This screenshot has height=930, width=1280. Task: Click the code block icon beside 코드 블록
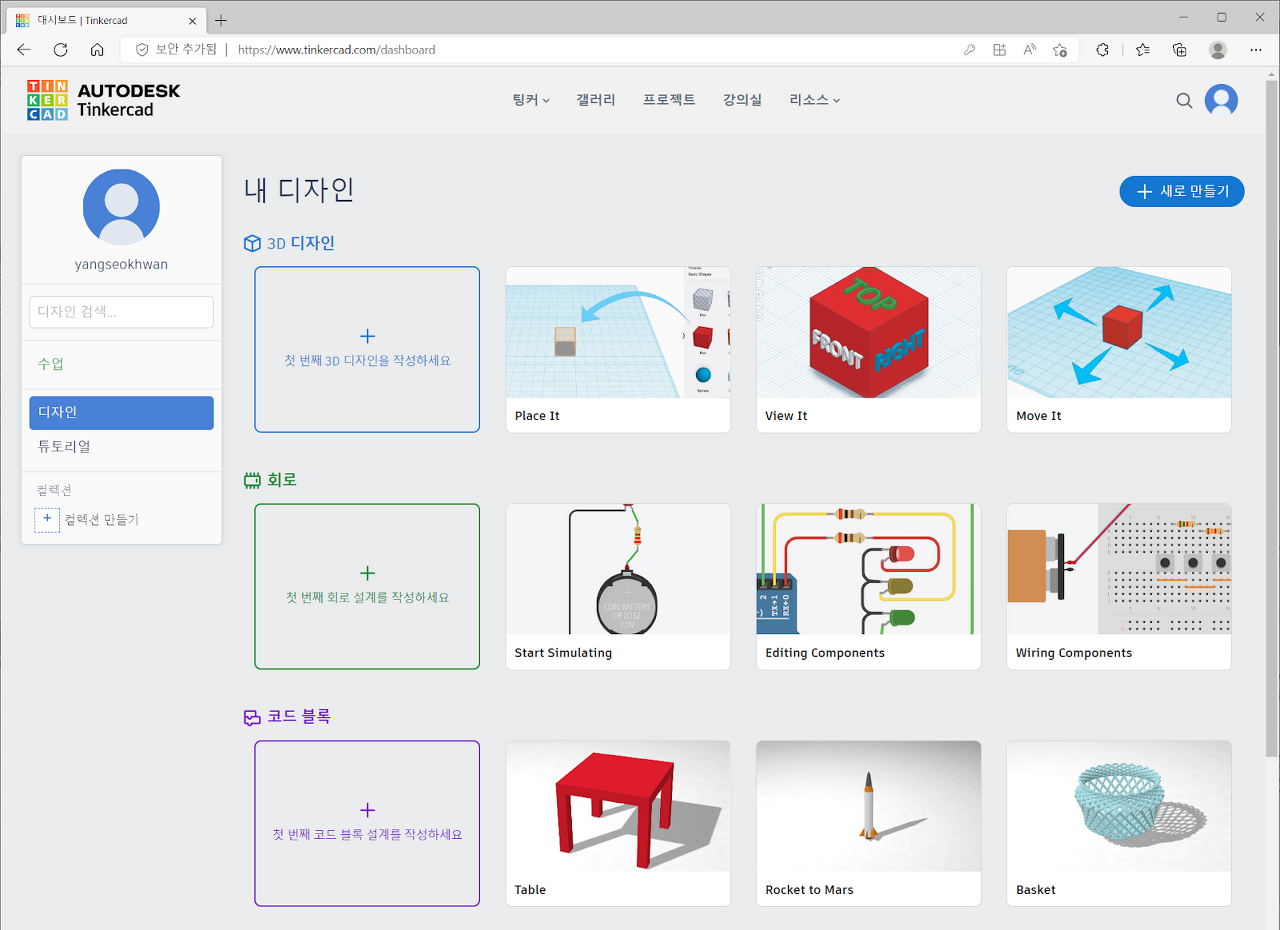click(252, 717)
